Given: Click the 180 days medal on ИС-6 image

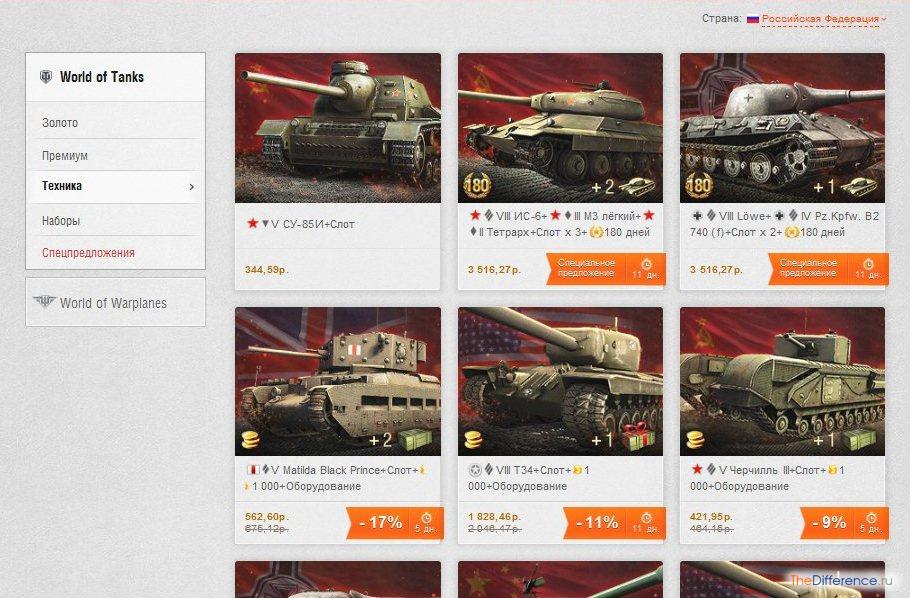Looking at the screenshot, I should 476,186.
